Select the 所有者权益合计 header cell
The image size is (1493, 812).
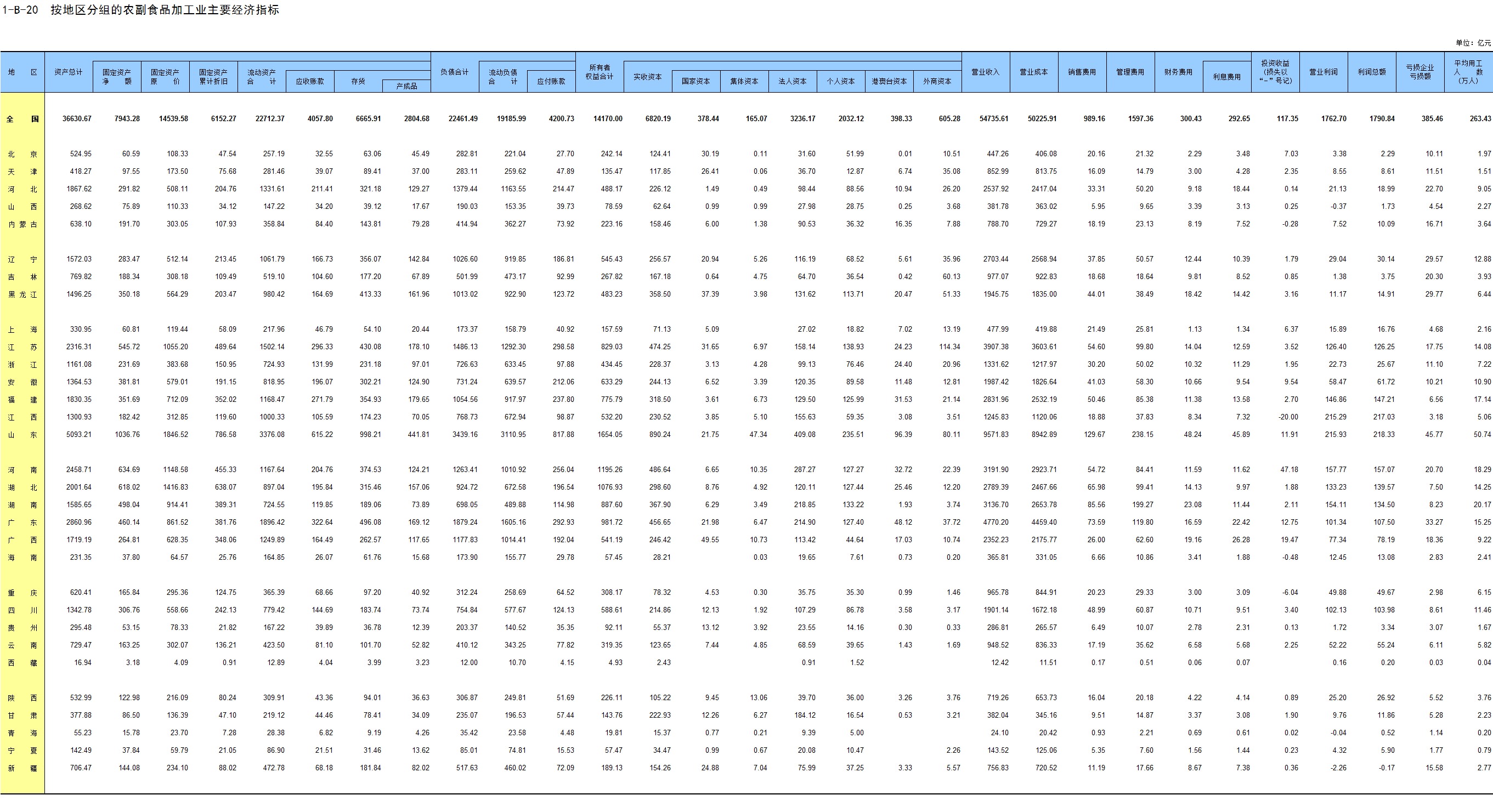pos(600,72)
